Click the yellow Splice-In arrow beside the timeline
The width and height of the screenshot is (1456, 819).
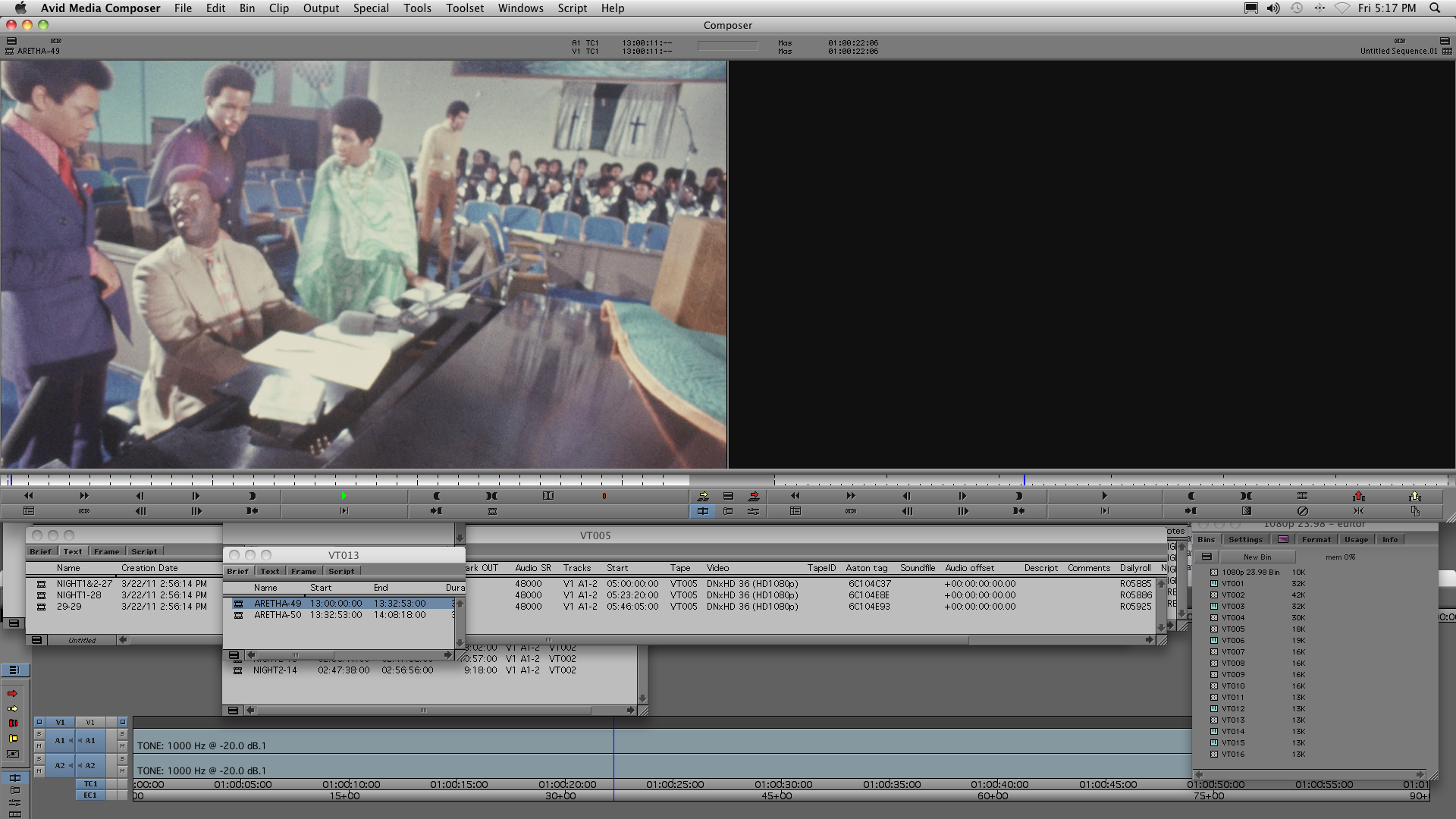[13, 709]
